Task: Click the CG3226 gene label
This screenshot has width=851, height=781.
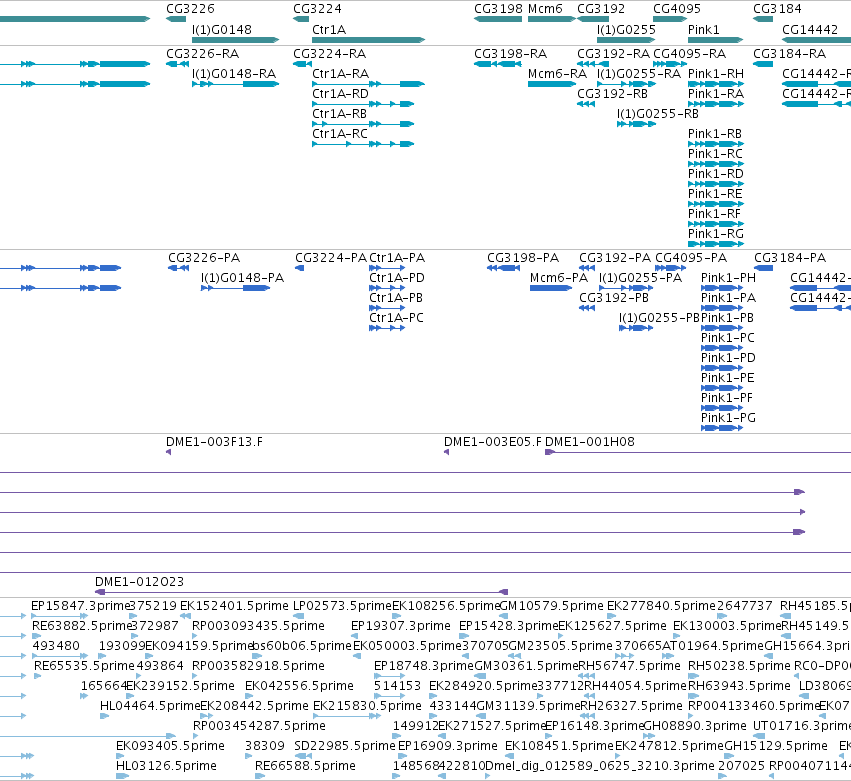Action: click(x=190, y=9)
